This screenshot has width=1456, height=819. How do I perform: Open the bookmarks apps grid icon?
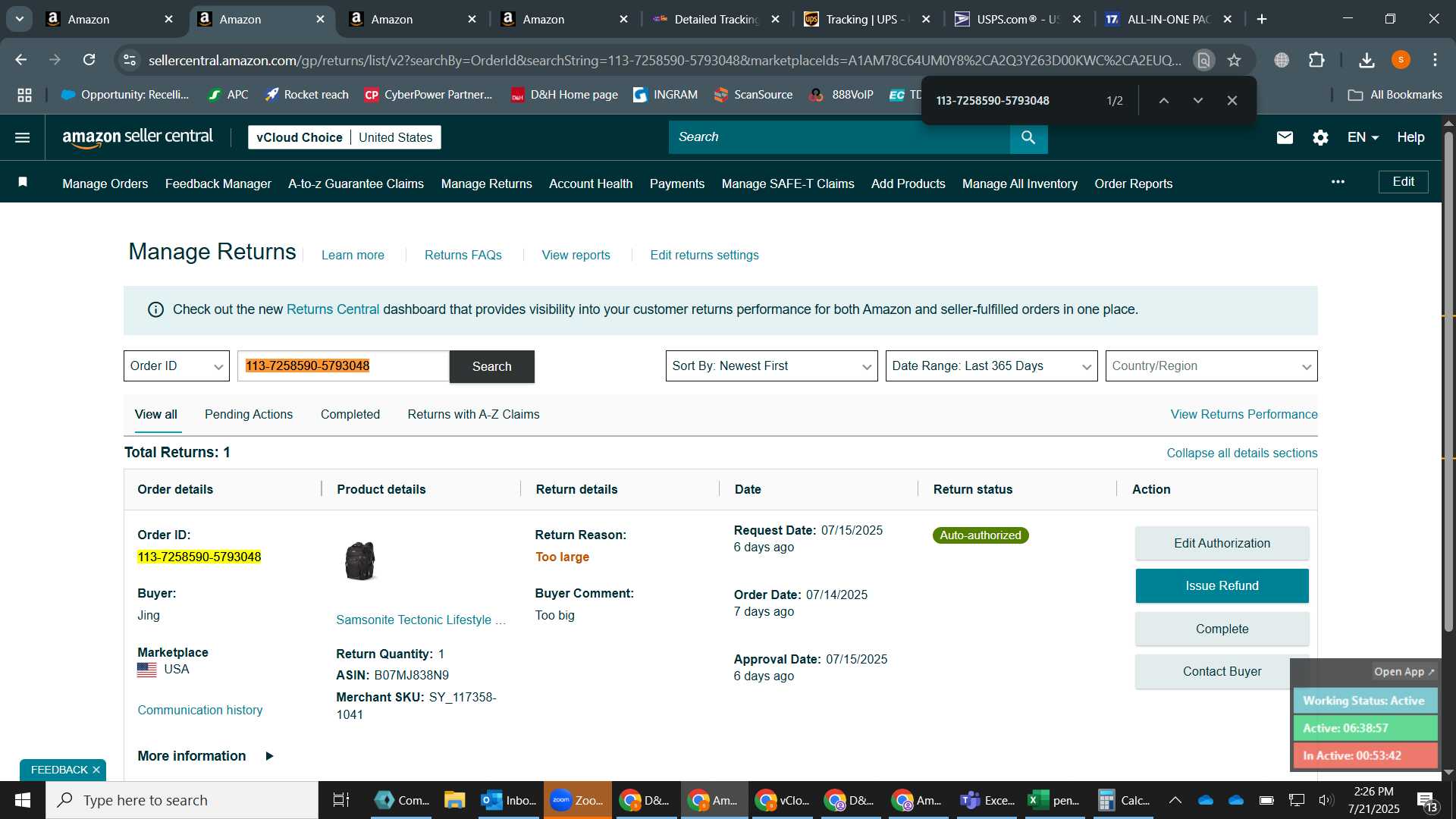click(x=24, y=95)
